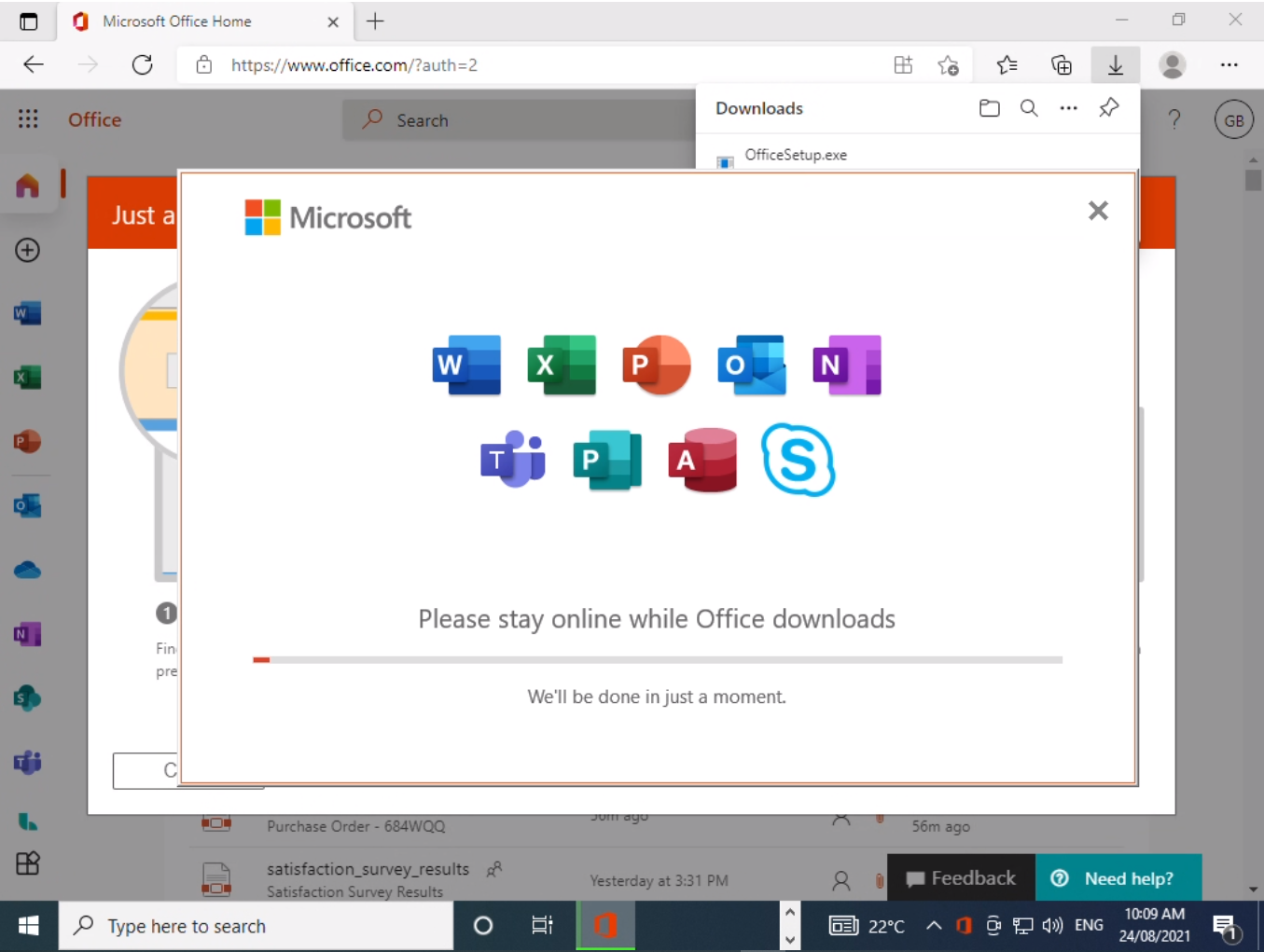Click the Feedback button
1264x952 pixels.
(x=961, y=878)
